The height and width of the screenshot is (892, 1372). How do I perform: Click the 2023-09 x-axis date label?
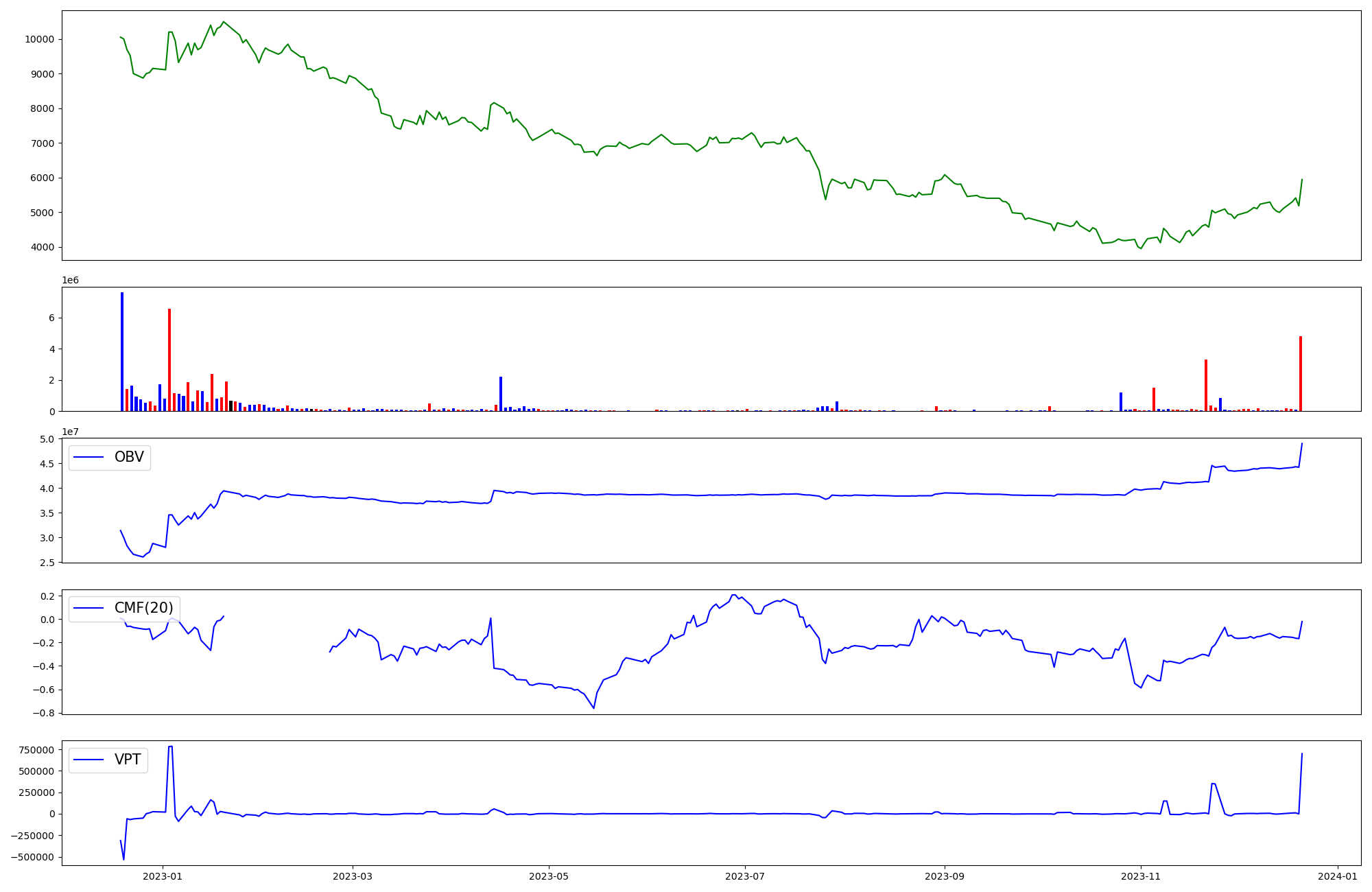945,876
